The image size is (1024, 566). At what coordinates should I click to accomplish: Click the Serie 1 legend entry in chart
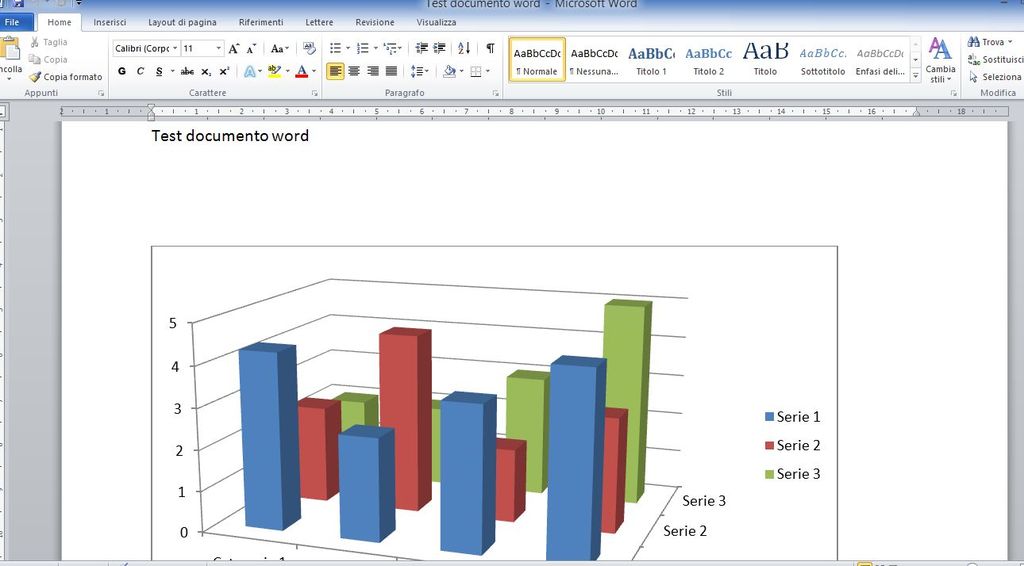792,417
